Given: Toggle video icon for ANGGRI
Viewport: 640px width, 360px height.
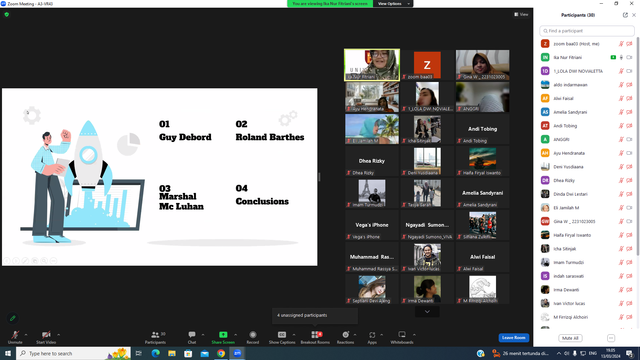Looking at the screenshot, I should tap(629, 140).
